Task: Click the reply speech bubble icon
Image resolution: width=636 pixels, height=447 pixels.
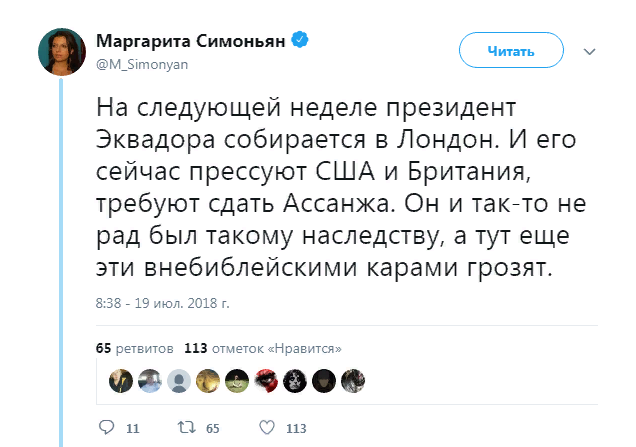Action: [x=109, y=427]
